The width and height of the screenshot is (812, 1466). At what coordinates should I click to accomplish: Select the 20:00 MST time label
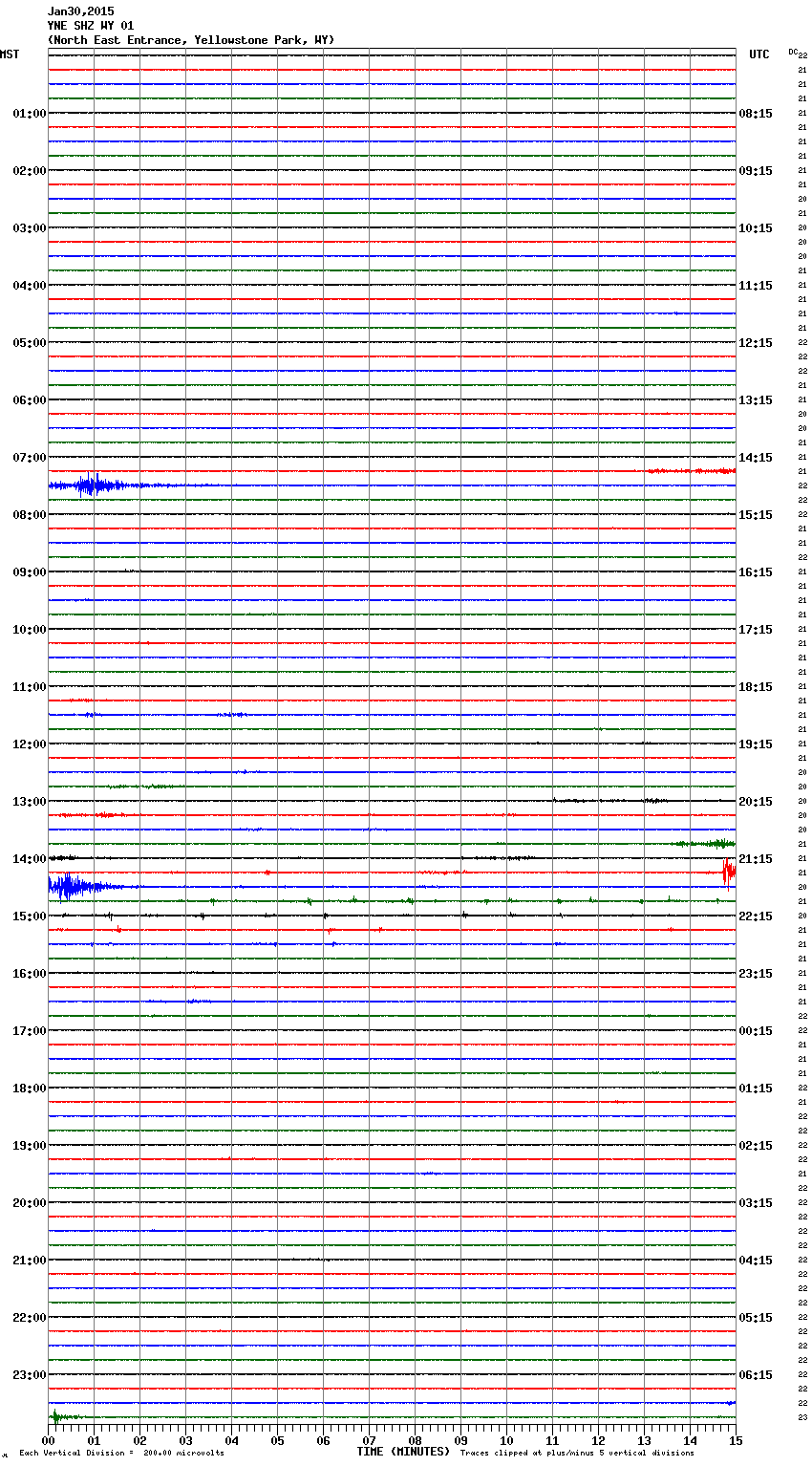(x=30, y=1203)
